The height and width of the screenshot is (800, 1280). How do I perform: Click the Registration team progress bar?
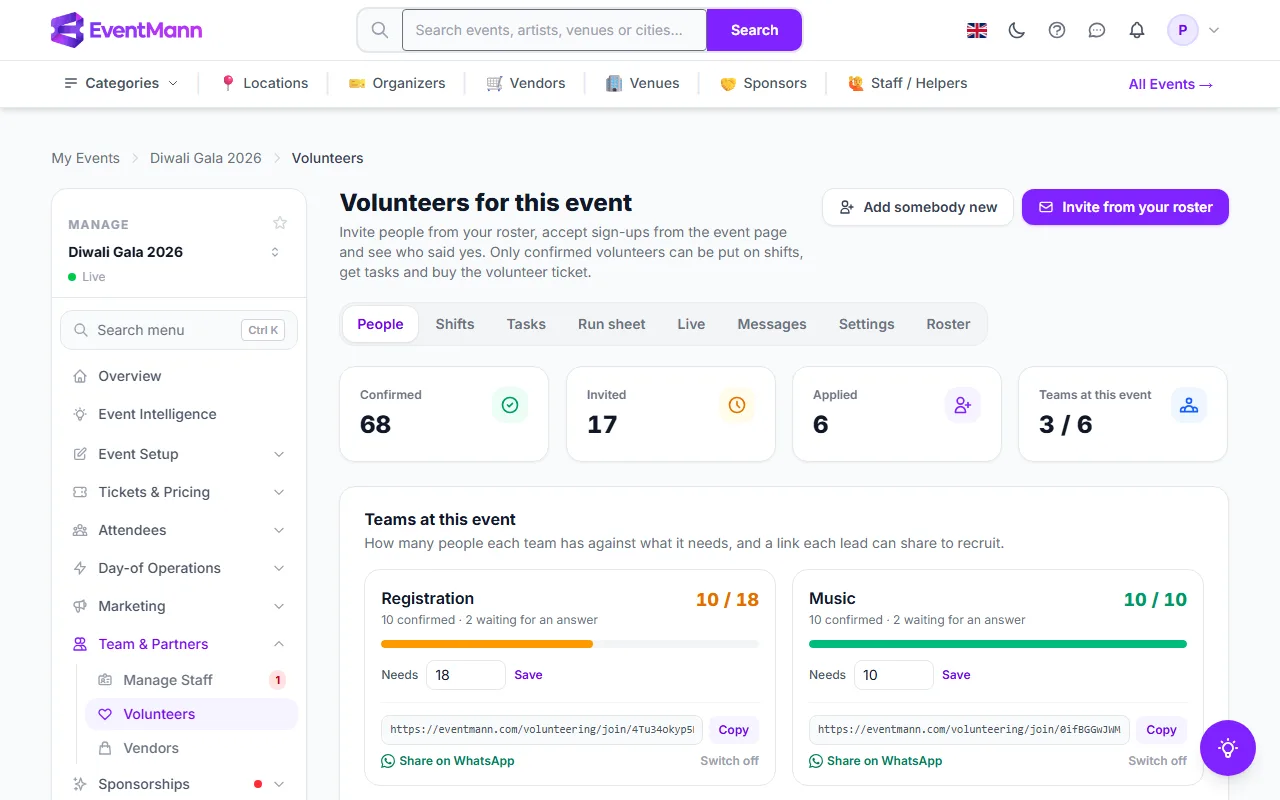tap(570, 644)
